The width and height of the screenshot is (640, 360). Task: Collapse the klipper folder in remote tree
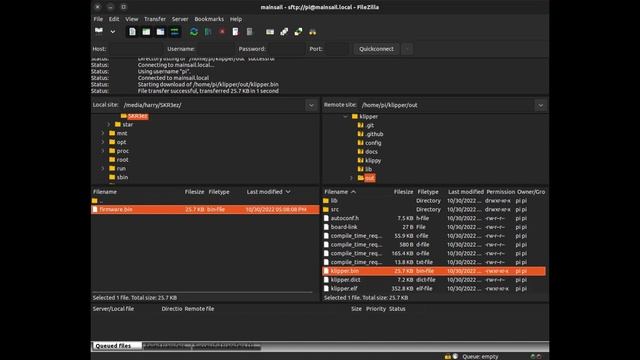click(x=346, y=117)
